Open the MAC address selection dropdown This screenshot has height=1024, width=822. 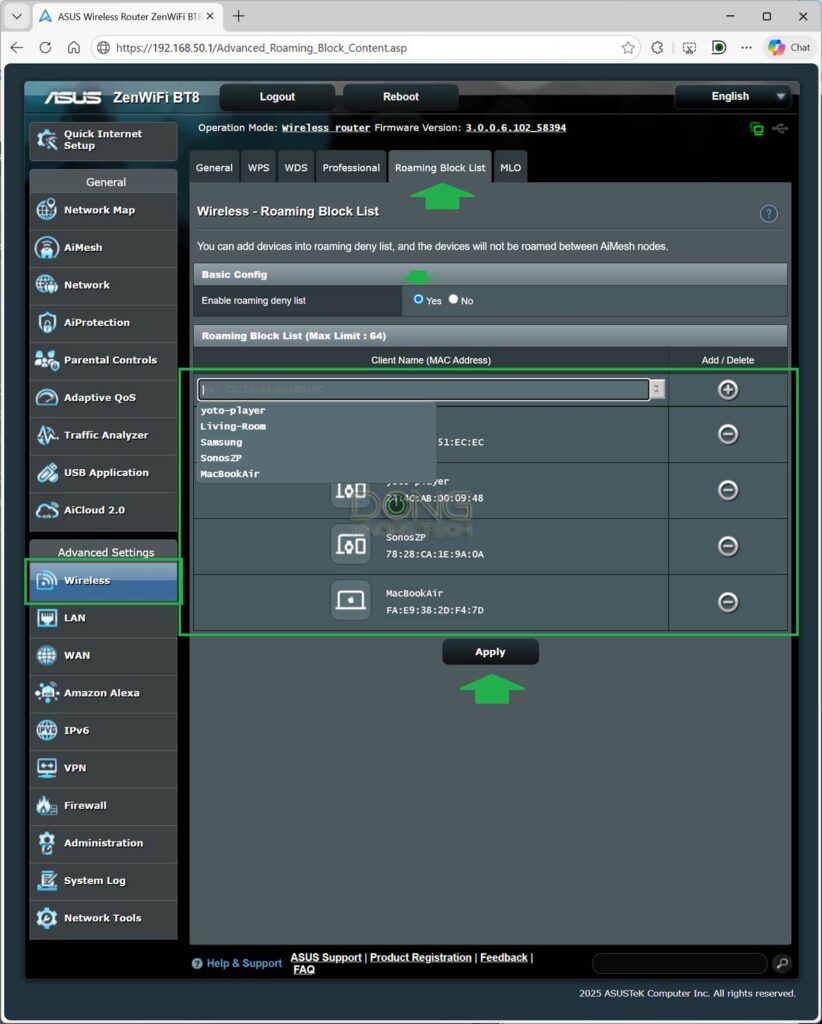[x=657, y=389]
